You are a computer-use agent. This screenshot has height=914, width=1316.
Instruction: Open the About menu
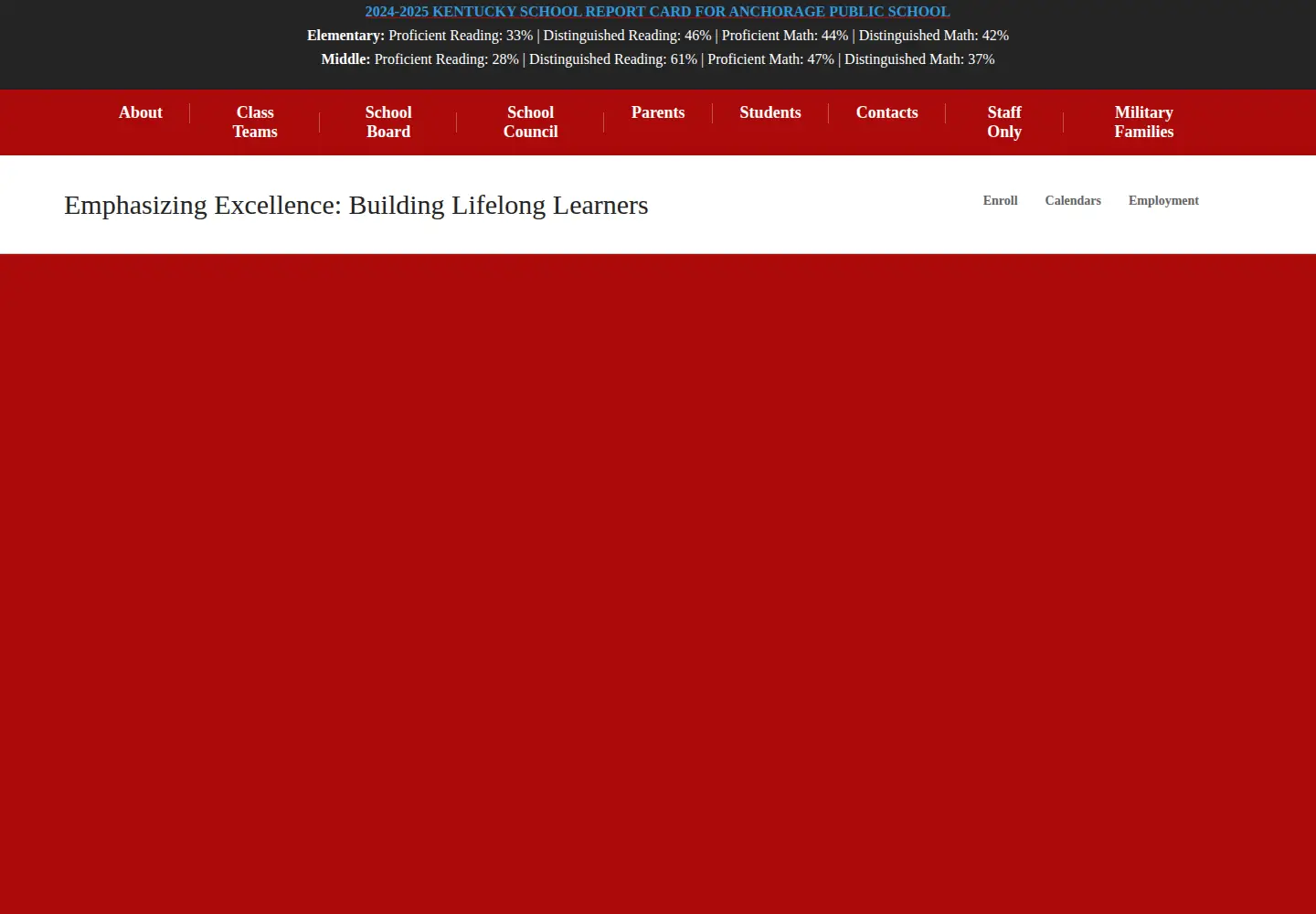pos(141,112)
